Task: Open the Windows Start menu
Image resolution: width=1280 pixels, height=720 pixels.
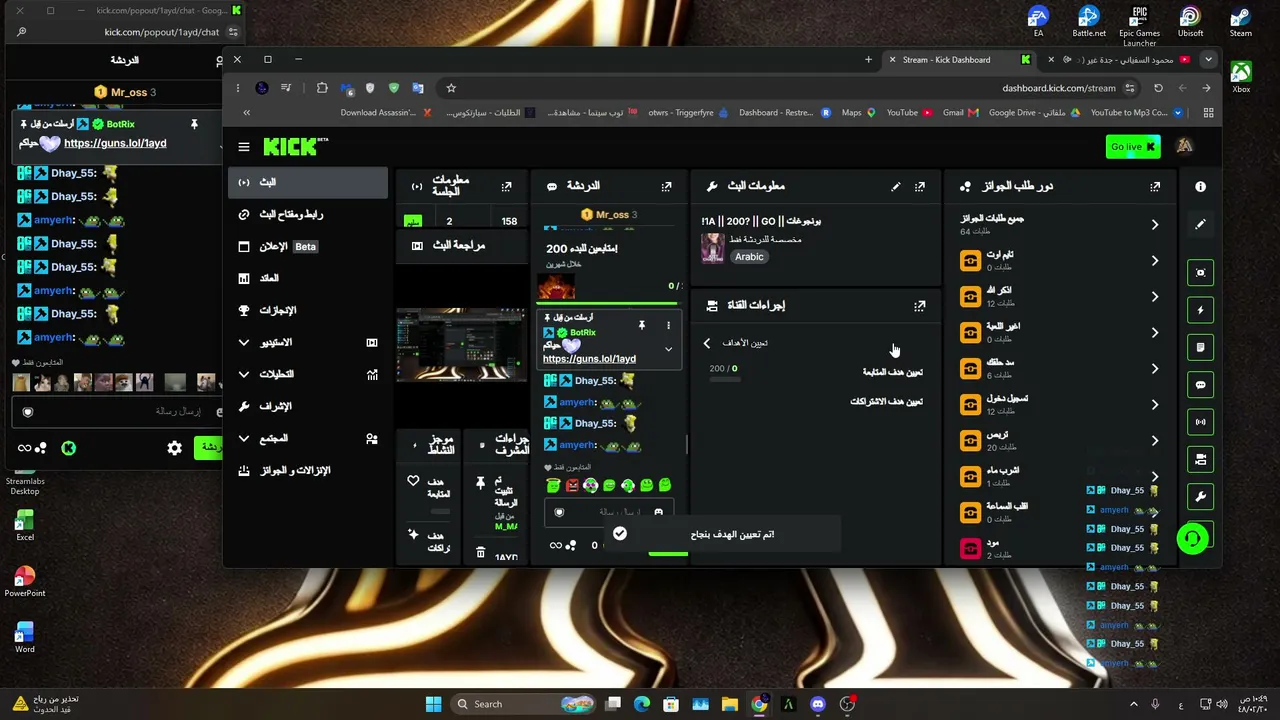Action: pyautogui.click(x=433, y=704)
